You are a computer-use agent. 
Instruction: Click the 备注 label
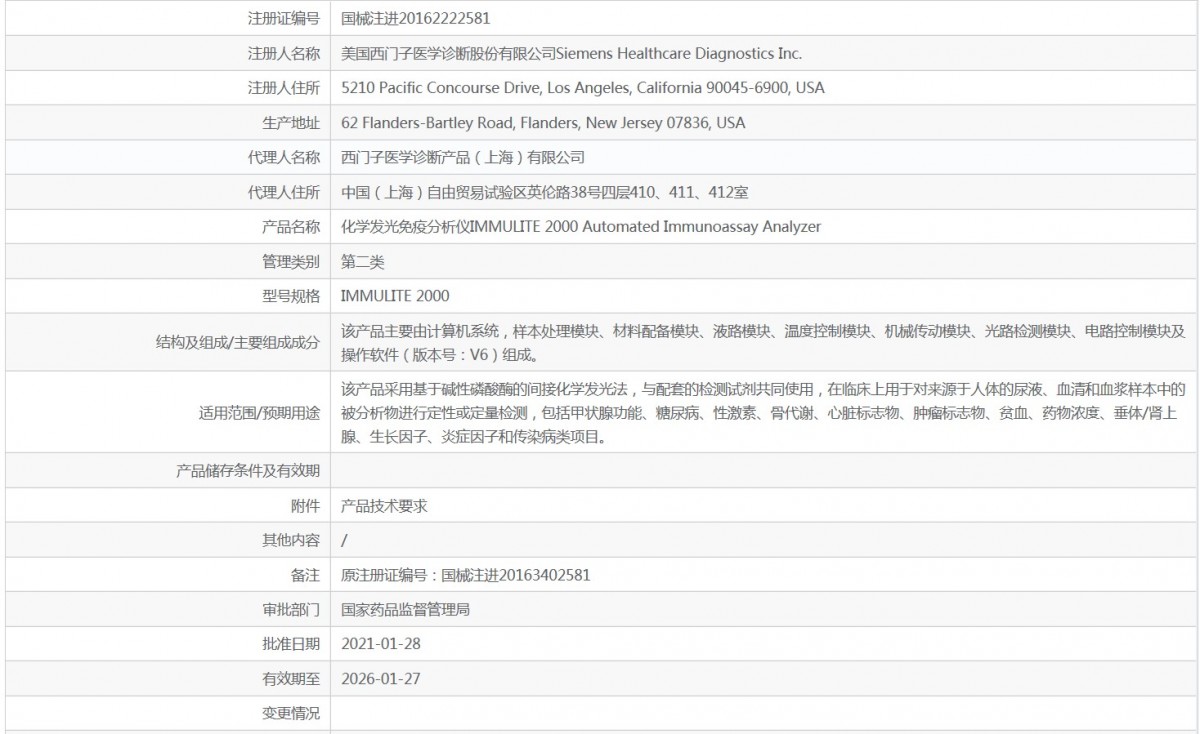(x=306, y=575)
